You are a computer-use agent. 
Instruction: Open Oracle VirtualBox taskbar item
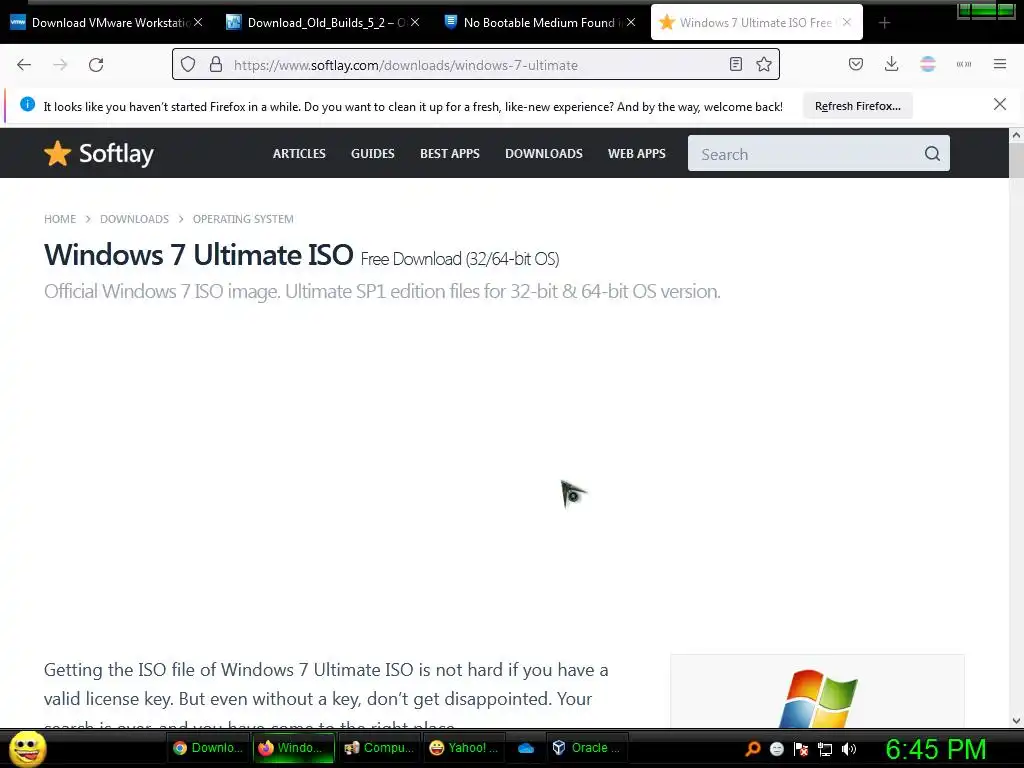(586, 748)
